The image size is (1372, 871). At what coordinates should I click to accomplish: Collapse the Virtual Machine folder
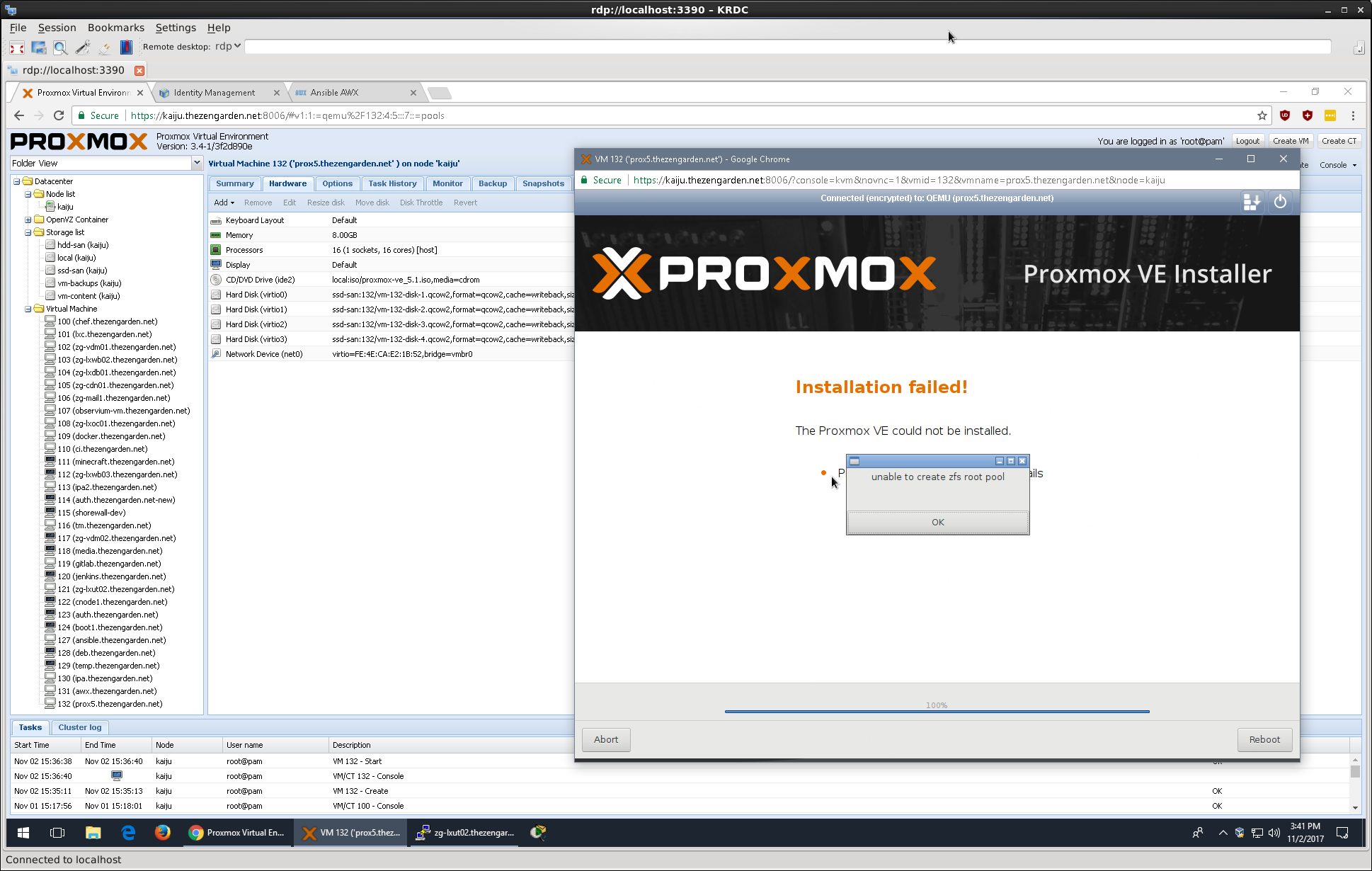coord(28,309)
